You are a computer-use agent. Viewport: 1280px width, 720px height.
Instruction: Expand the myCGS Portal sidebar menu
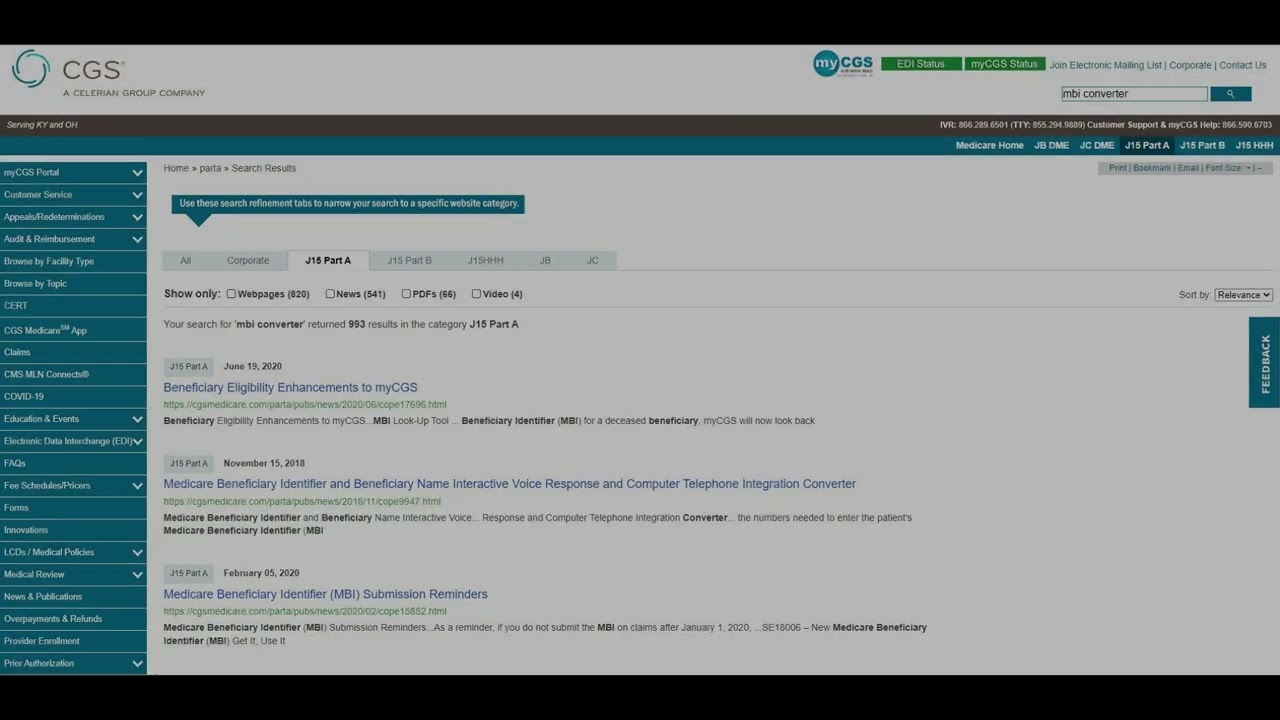(137, 173)
